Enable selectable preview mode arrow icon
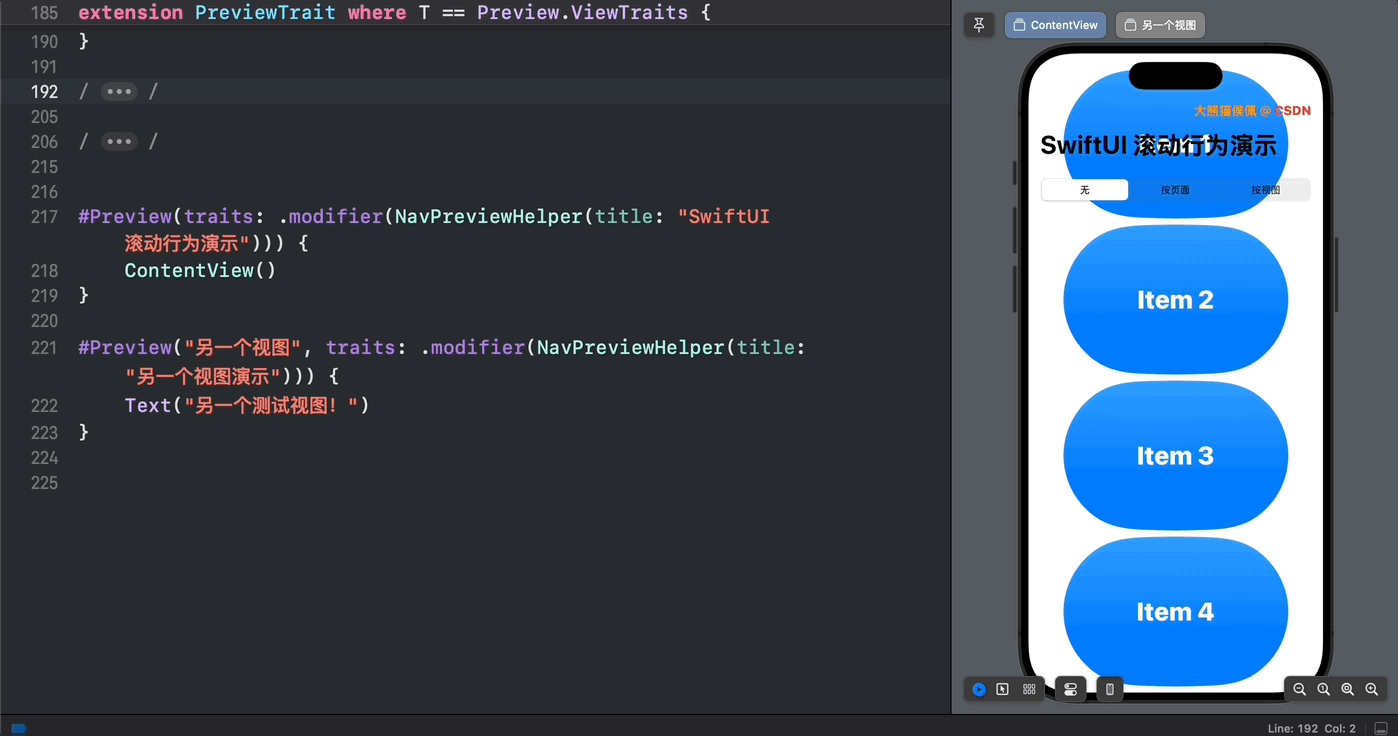 pos(1003,689)
